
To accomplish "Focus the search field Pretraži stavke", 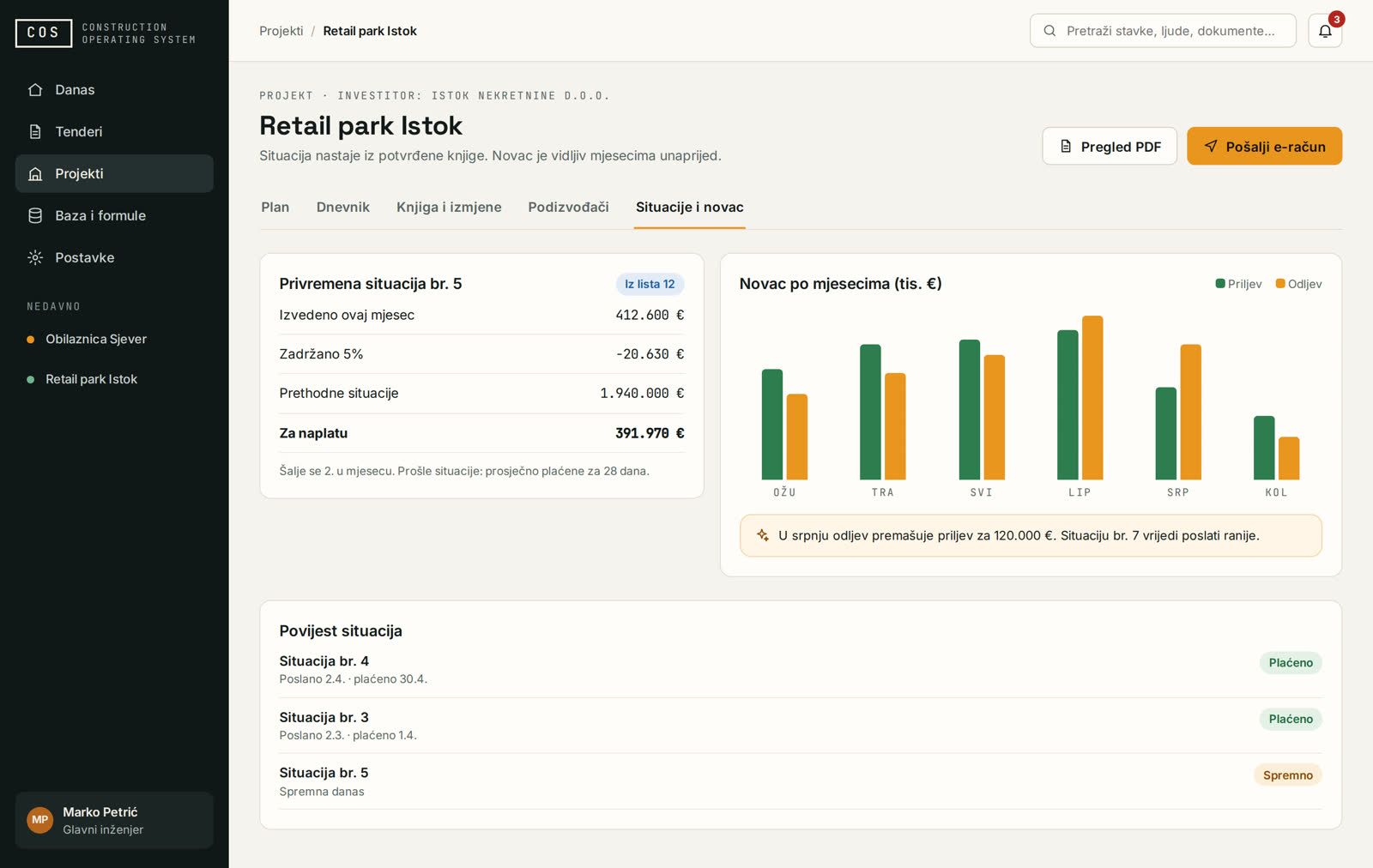I will 1163,31.
